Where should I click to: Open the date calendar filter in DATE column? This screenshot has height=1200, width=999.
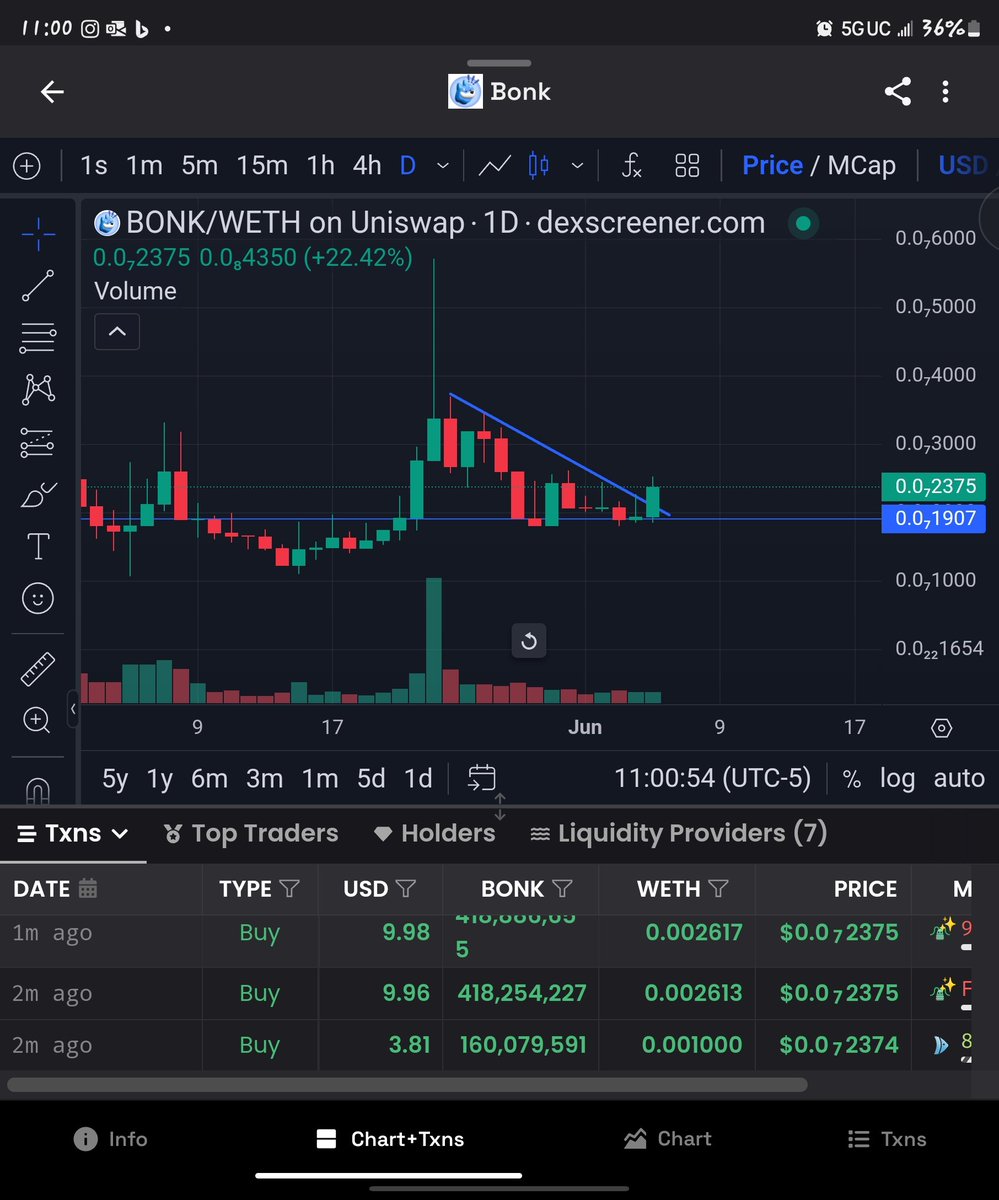87,888
